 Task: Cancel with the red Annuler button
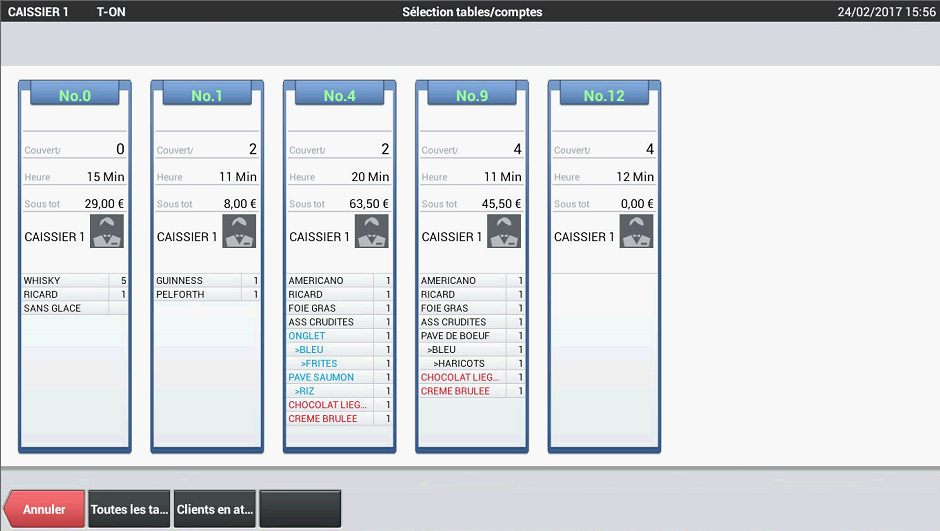[44, 509]
